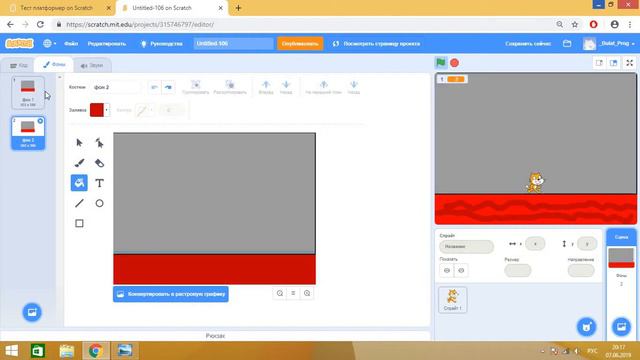The width and height of the screenshot is (640, 360).
Task: Move selection Backward one layer
Action: (x=286, y=87)
